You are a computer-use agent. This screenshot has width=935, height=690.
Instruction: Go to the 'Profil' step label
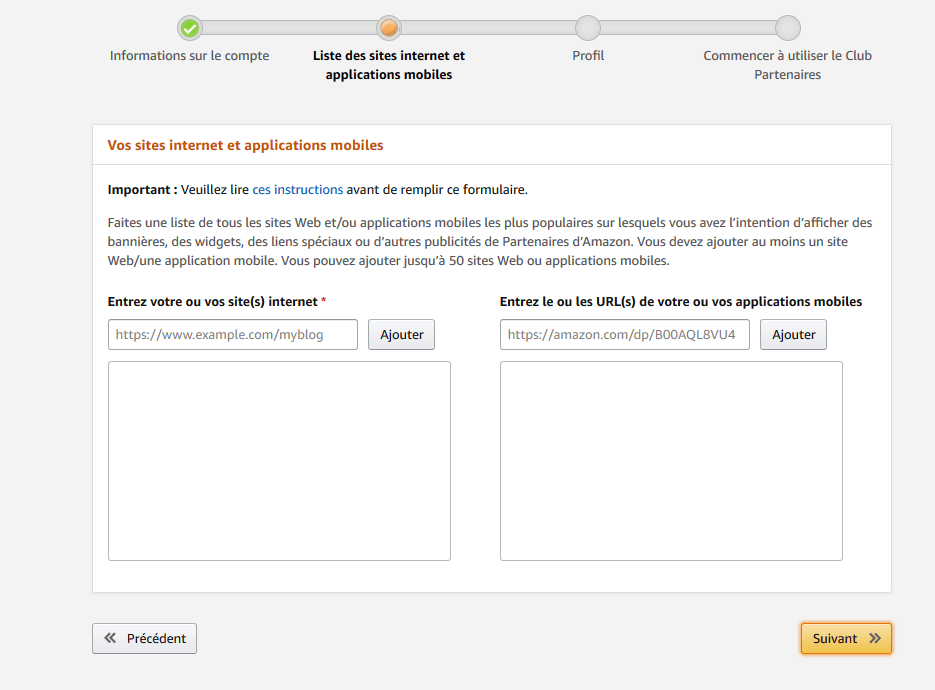pyautogui.click(x=588, y=56)
